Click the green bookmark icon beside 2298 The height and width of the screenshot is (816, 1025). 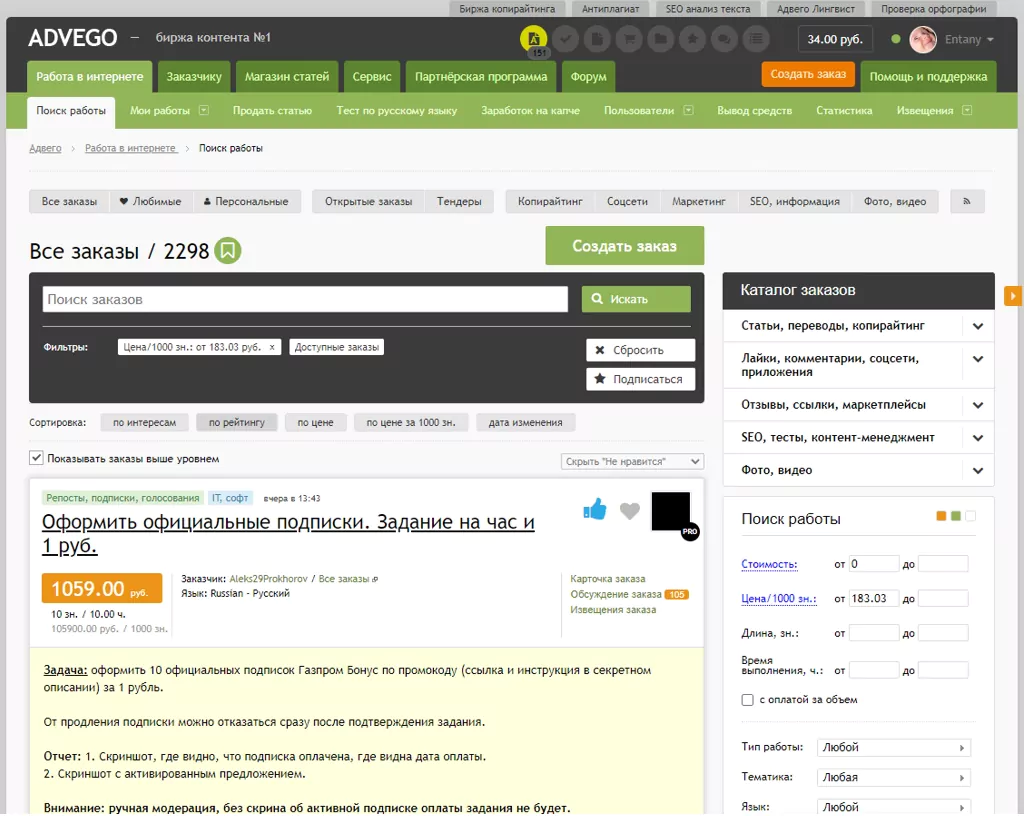227,250
